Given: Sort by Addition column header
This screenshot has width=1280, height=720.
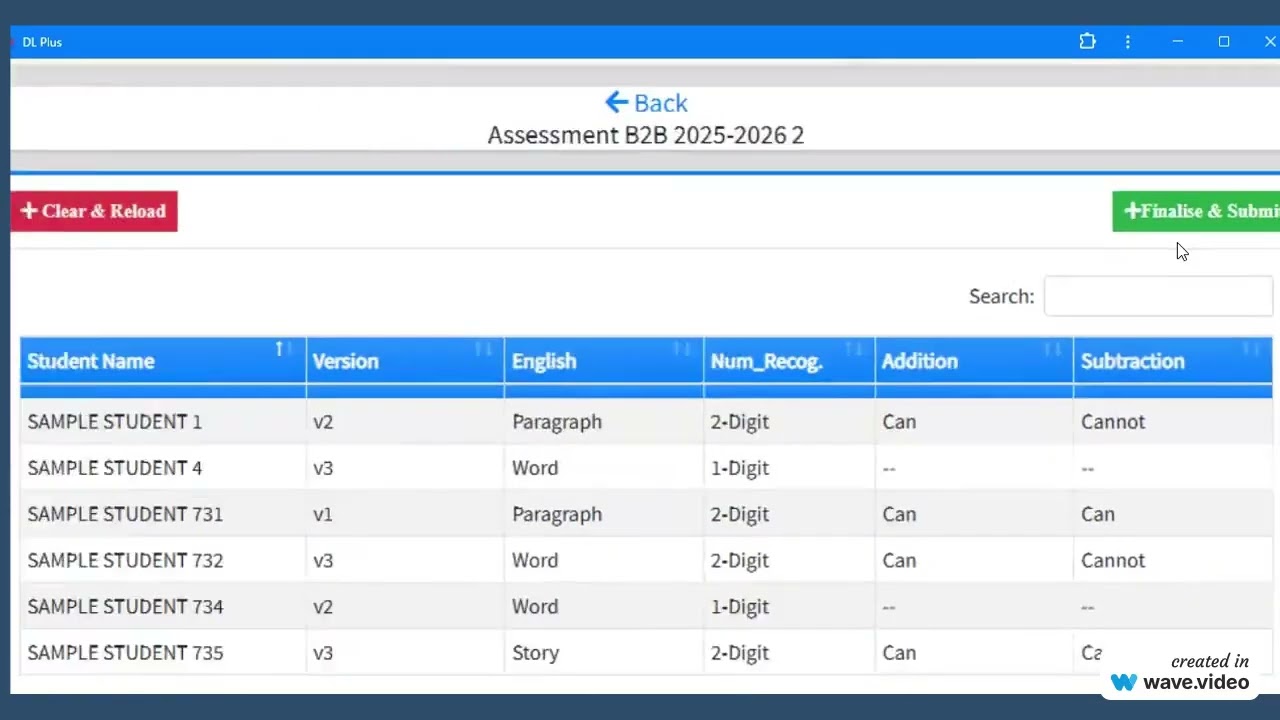Looking at the screenshot, I should [x=974, y=361].
